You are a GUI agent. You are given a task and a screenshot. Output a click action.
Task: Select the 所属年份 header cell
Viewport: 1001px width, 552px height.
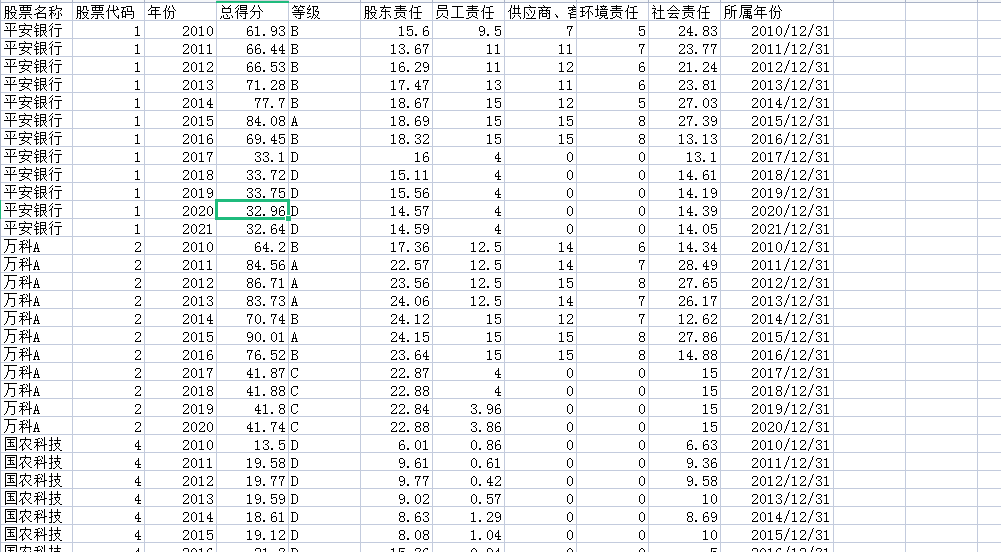click(x=777, y=12)
